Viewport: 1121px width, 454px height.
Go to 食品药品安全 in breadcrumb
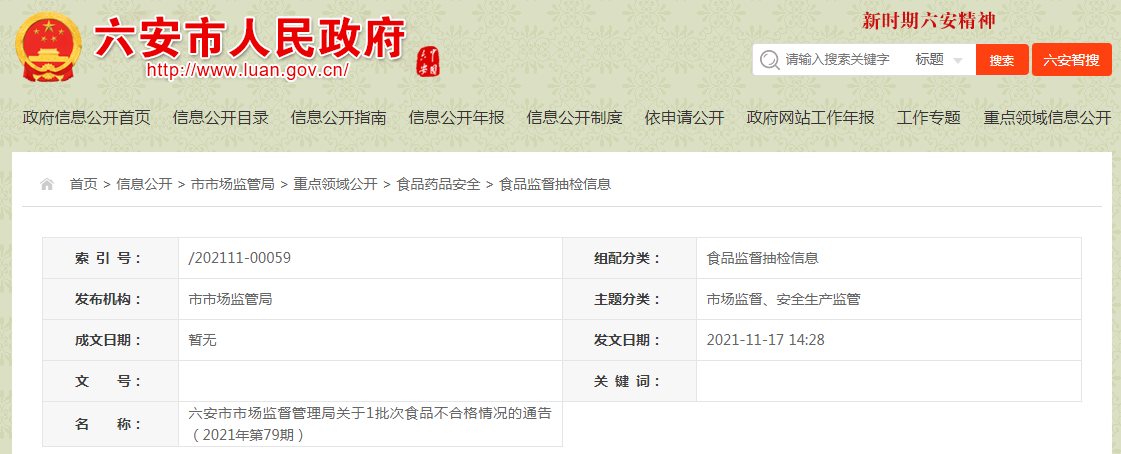438,184
